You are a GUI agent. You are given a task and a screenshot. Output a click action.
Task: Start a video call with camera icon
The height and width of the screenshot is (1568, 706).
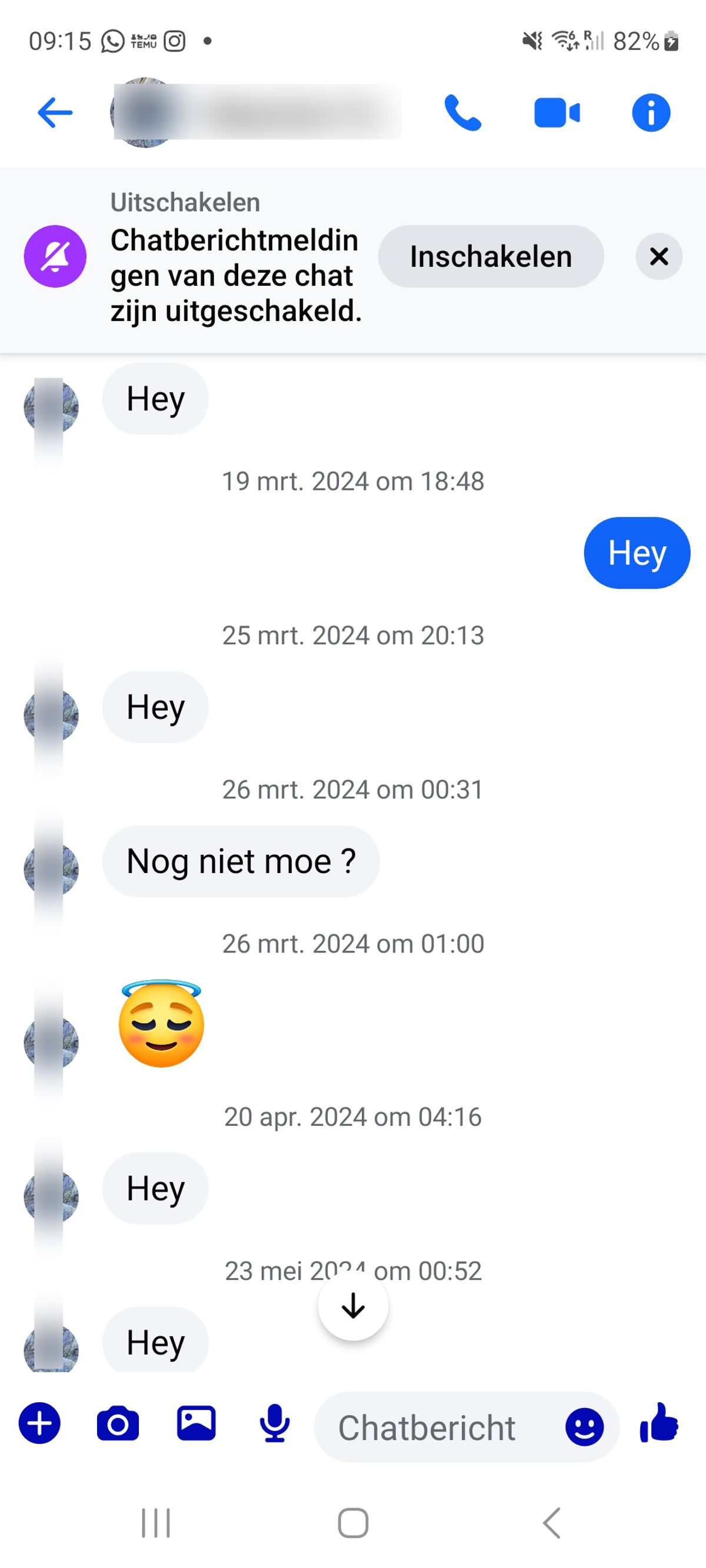pyautogui.click(x=557, y=113)
